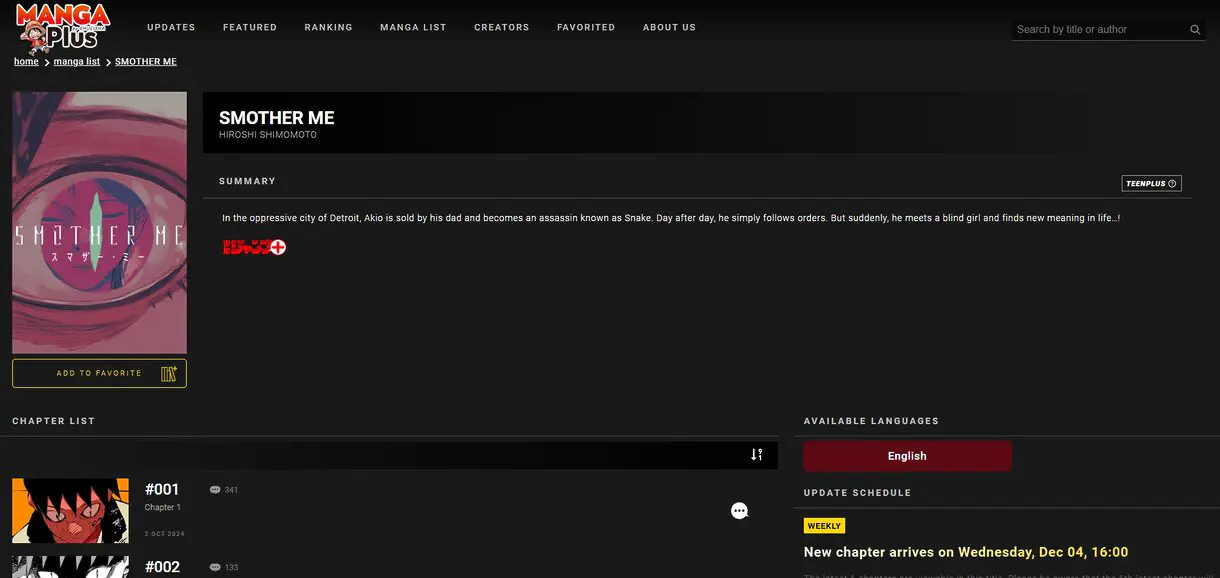The image size is (1220, 578).
Task: Click the search magnifier icon
Action: (x=1195, y=30)
